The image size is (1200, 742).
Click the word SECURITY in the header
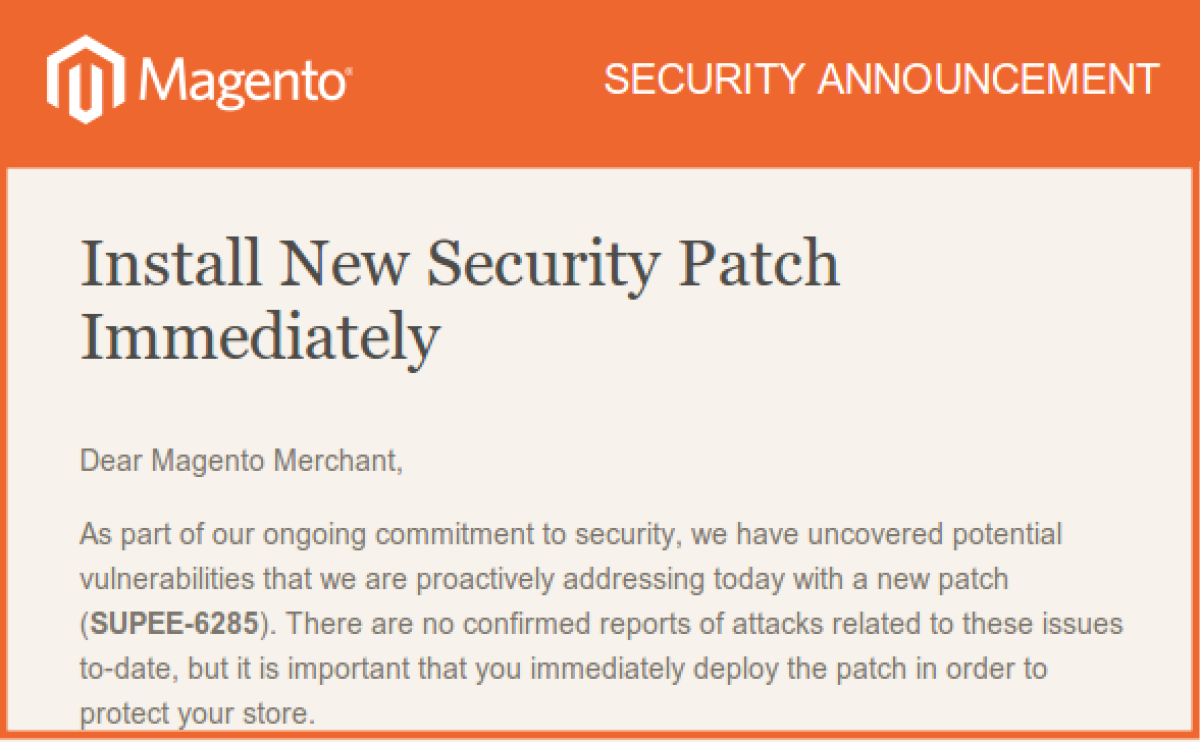703,80
